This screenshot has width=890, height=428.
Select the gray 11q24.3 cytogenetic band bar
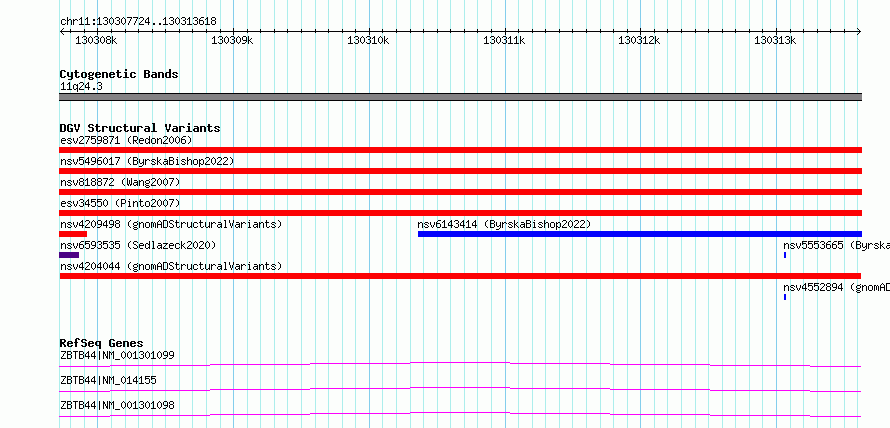[460, 97]
